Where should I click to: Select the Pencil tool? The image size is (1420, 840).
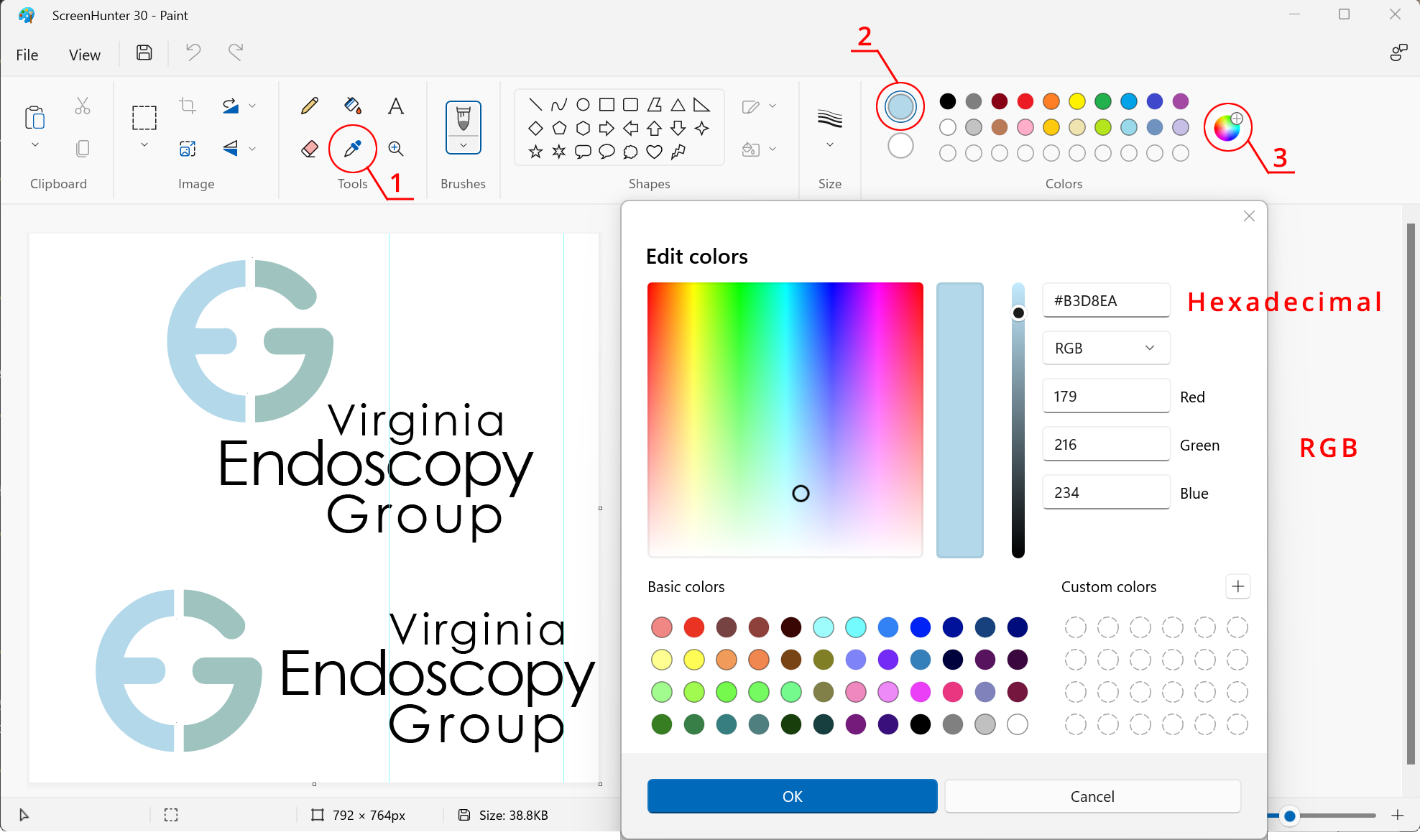click(309, 106)
